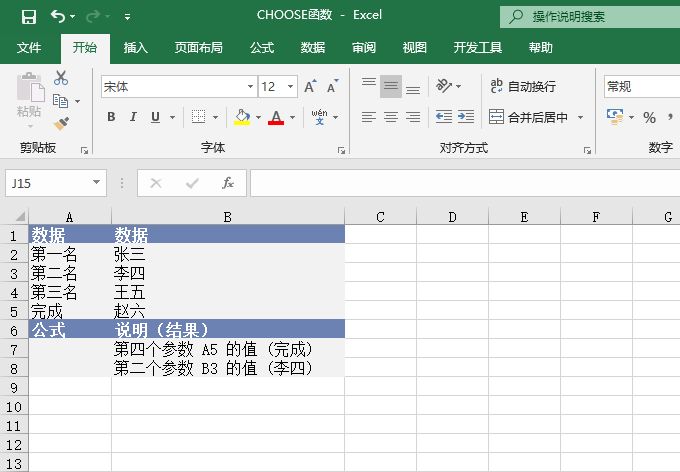Open the font name dropdown 宋体
Screen dimensions: 680x472
pyautogui.click(x=250, y=87)
